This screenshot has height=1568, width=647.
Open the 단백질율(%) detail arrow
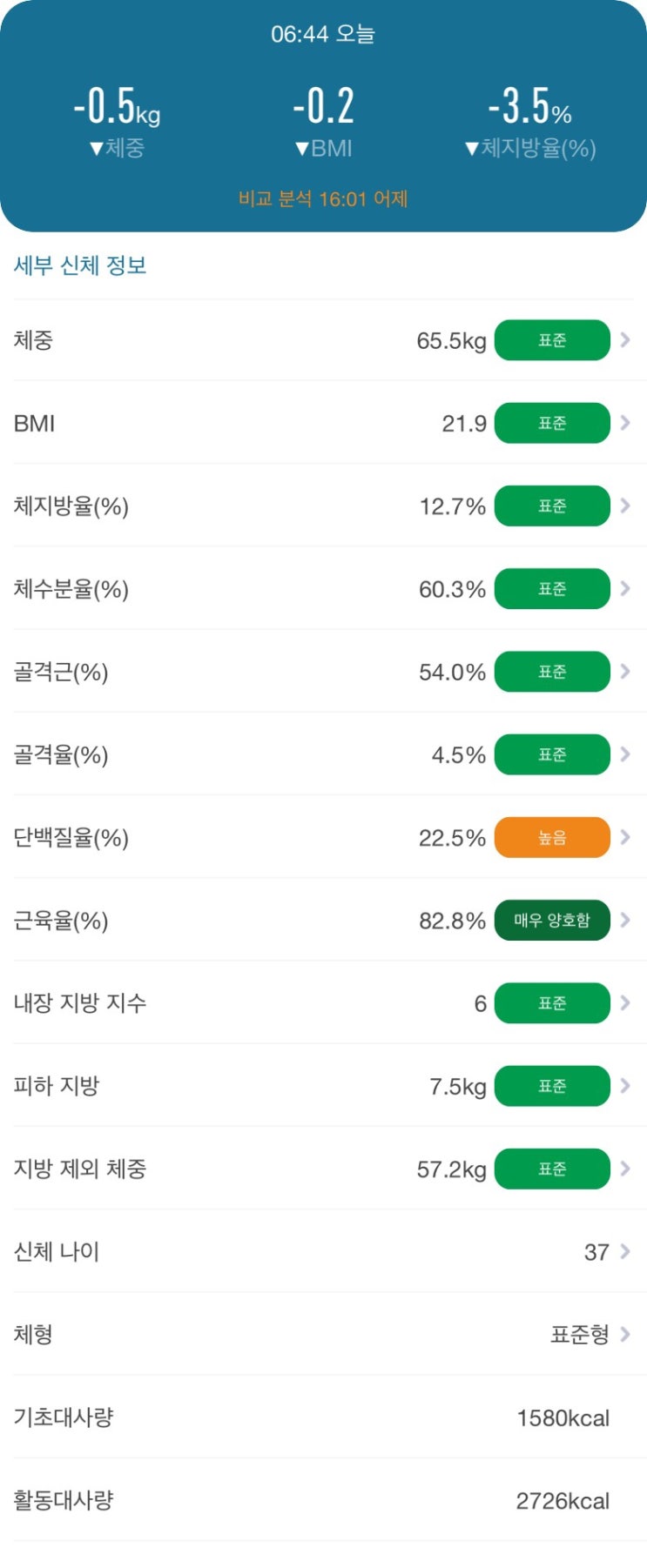pyautogui.click(x=625, y=837)
